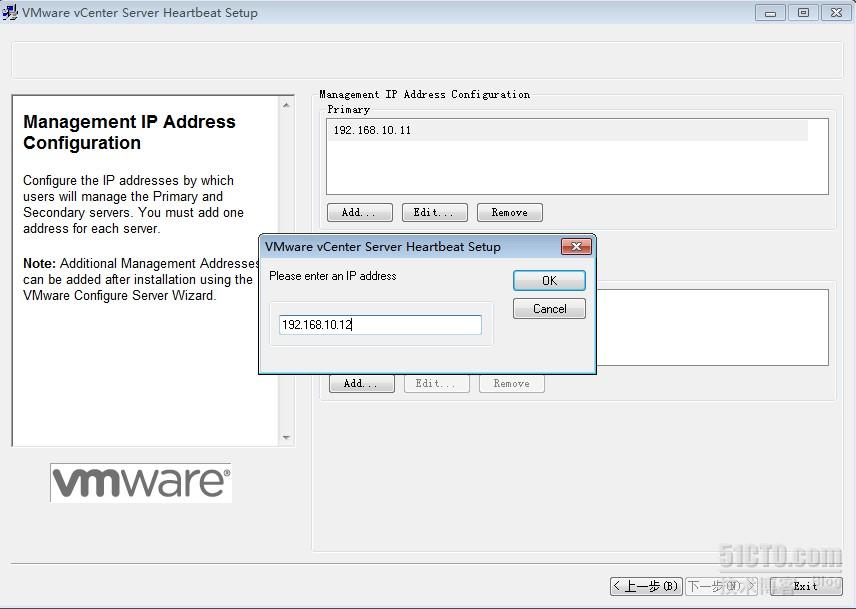Click the 'Please enter an IP address' label
The image size is (856, 609).
(332, 276)
